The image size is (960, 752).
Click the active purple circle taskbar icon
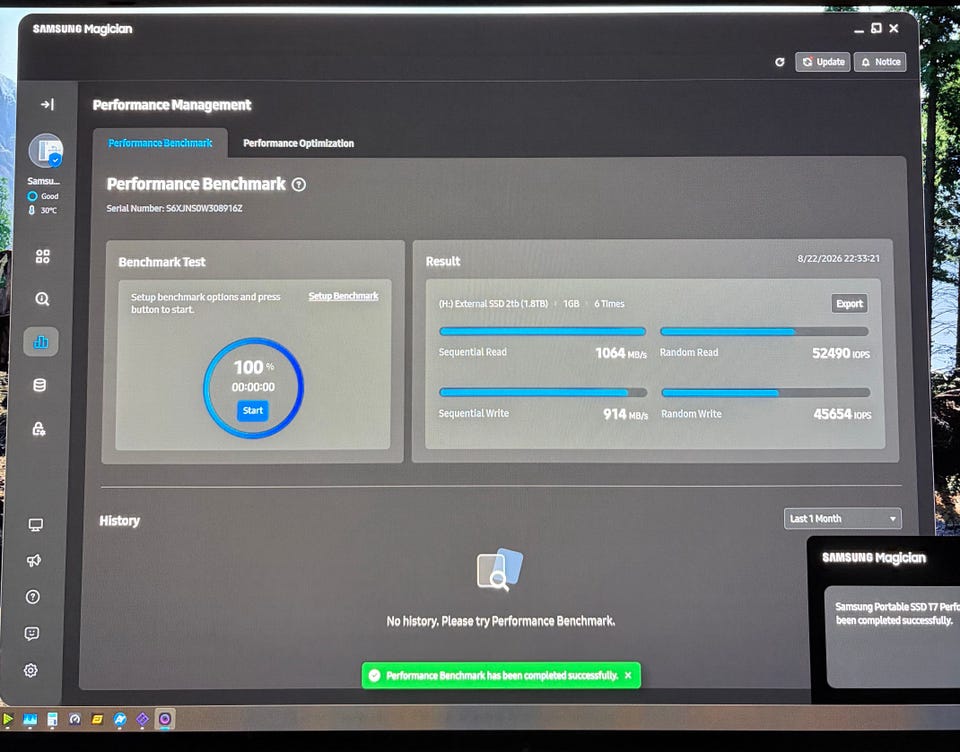165,720
